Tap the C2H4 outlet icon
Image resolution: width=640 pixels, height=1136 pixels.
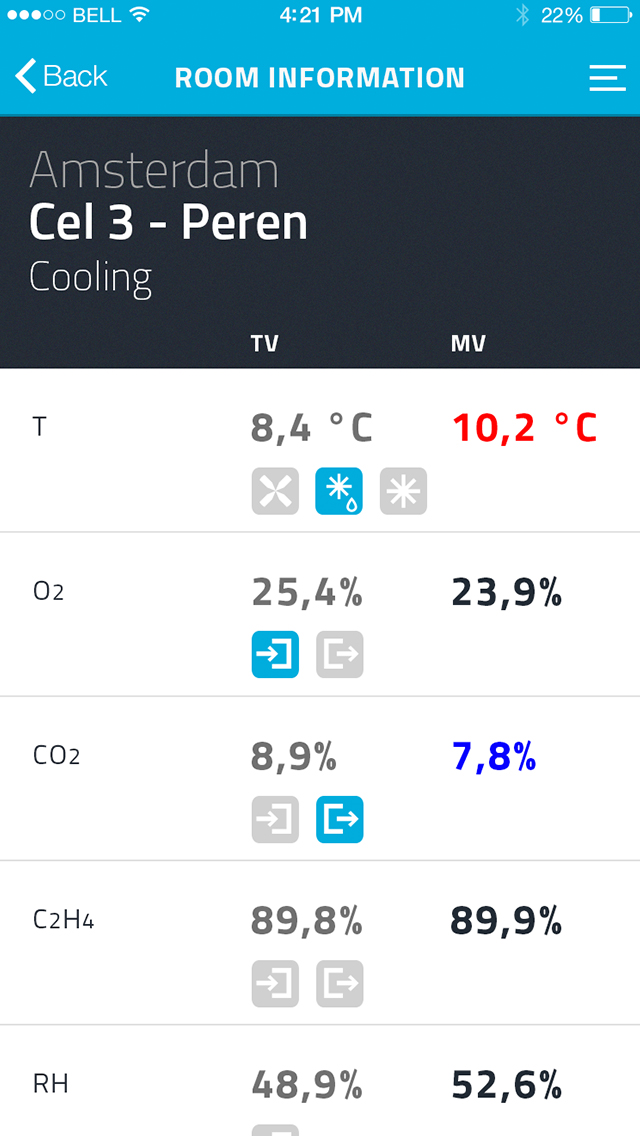pos(339,984)
